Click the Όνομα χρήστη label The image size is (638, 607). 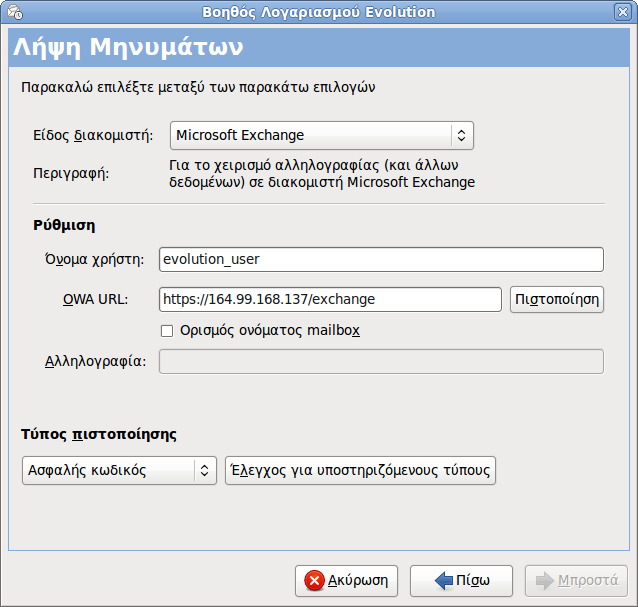[94, 259]
